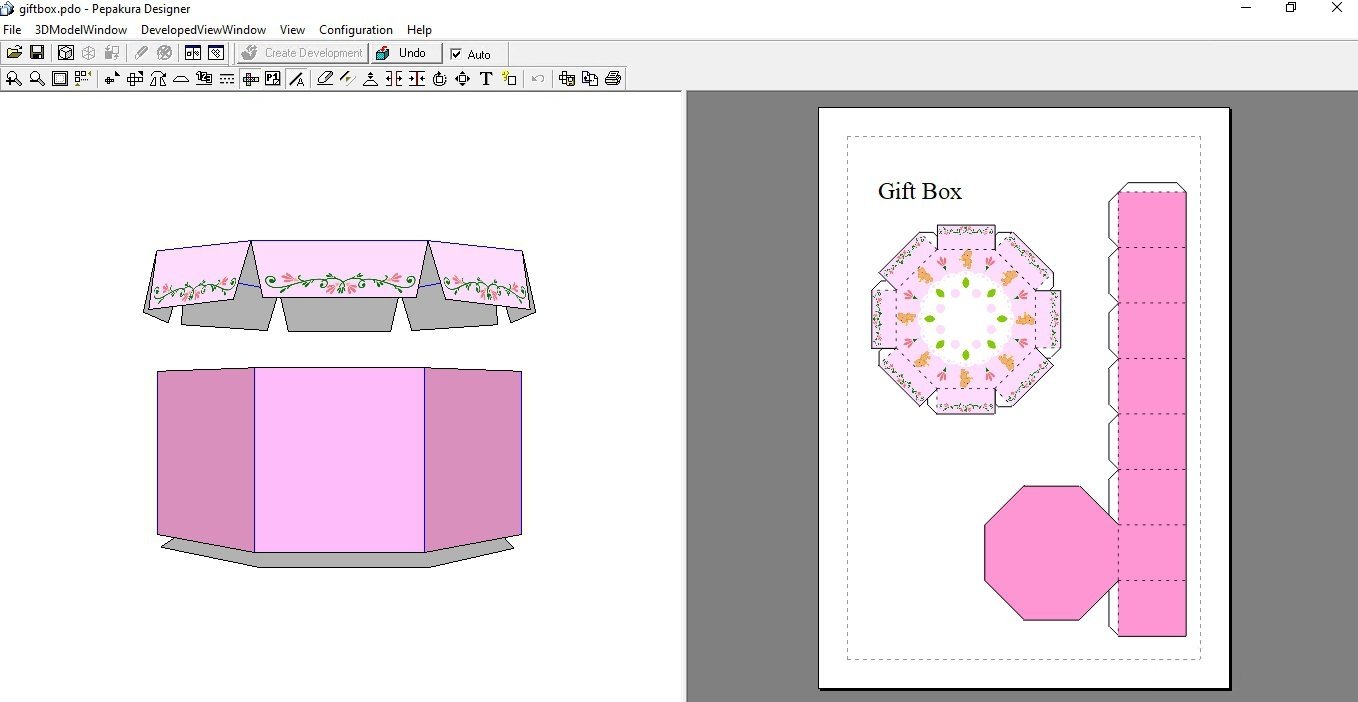This screenshot has height=702, width=1358.
Task: Toggle the edge ID numbers 123 icon
Action: [204, 78]
